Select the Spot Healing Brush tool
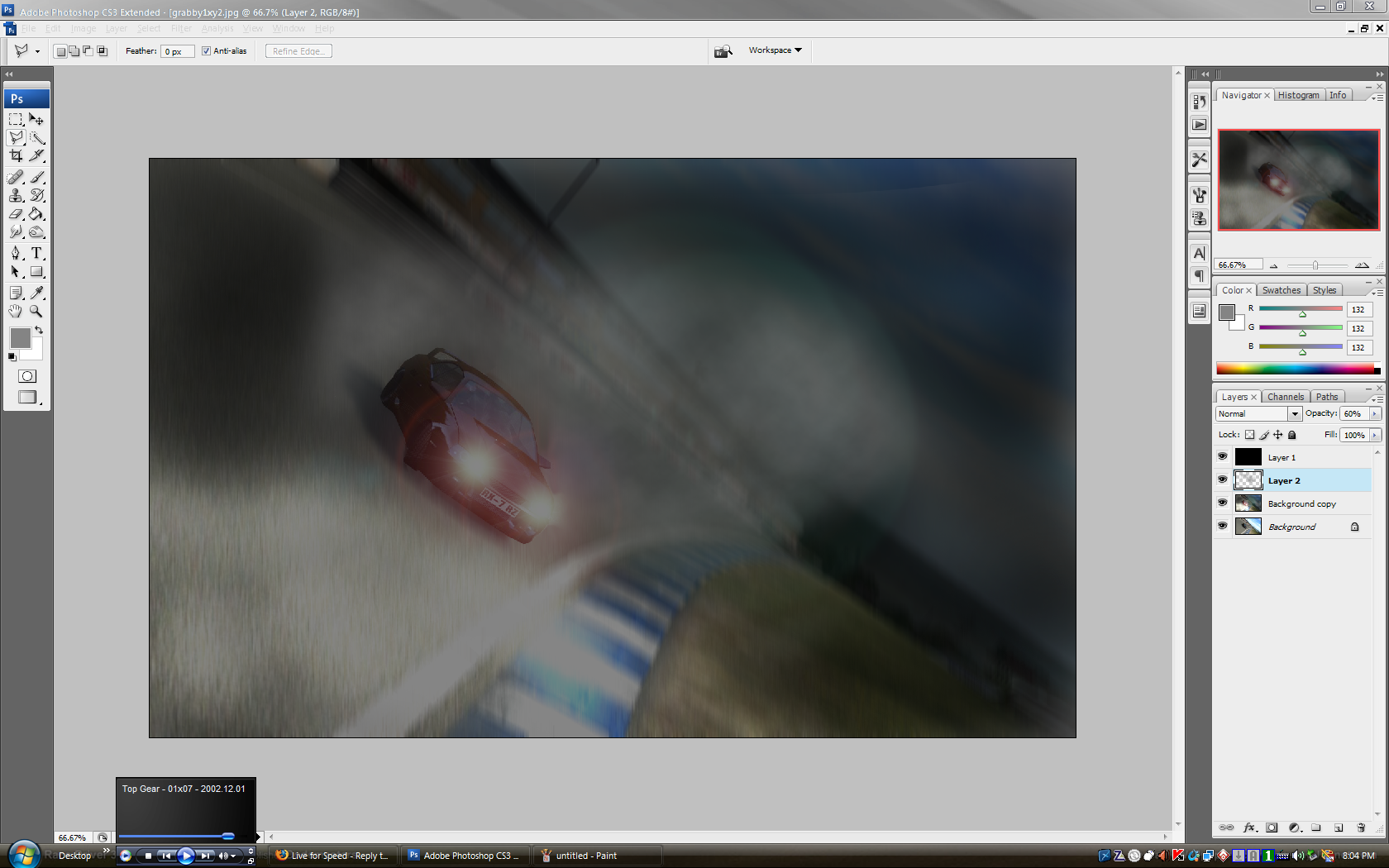1389x868 pixels. (16, 177)
